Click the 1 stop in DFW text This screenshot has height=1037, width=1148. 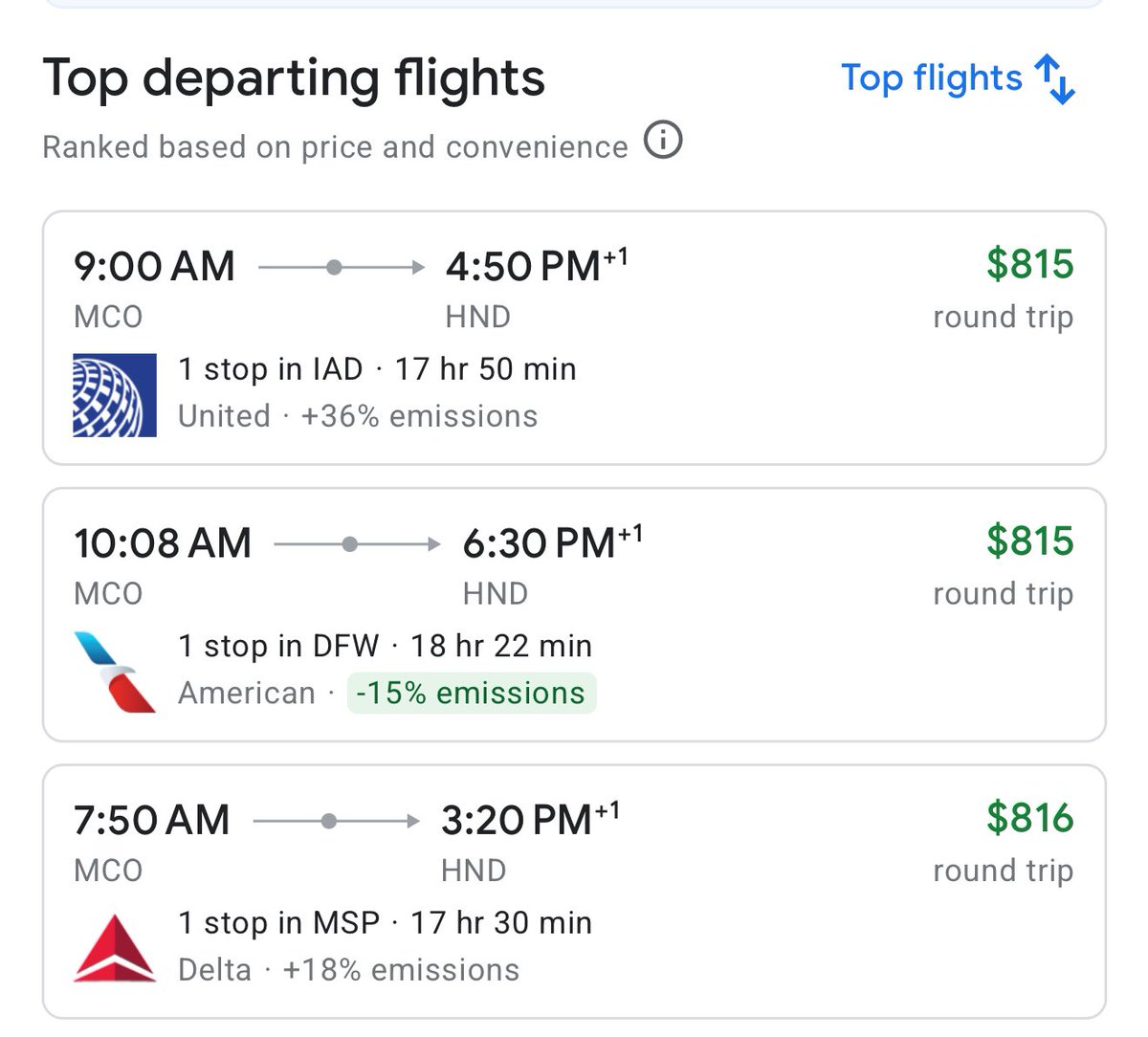(x=278, y=646)
